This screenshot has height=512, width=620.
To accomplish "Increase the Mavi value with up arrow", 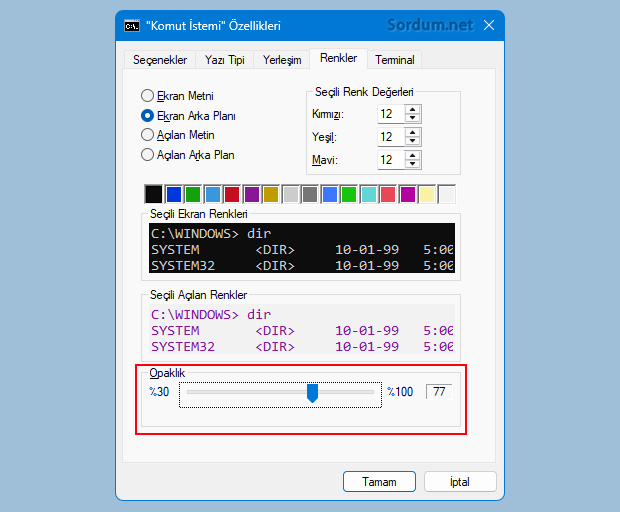I will (412, 155).
